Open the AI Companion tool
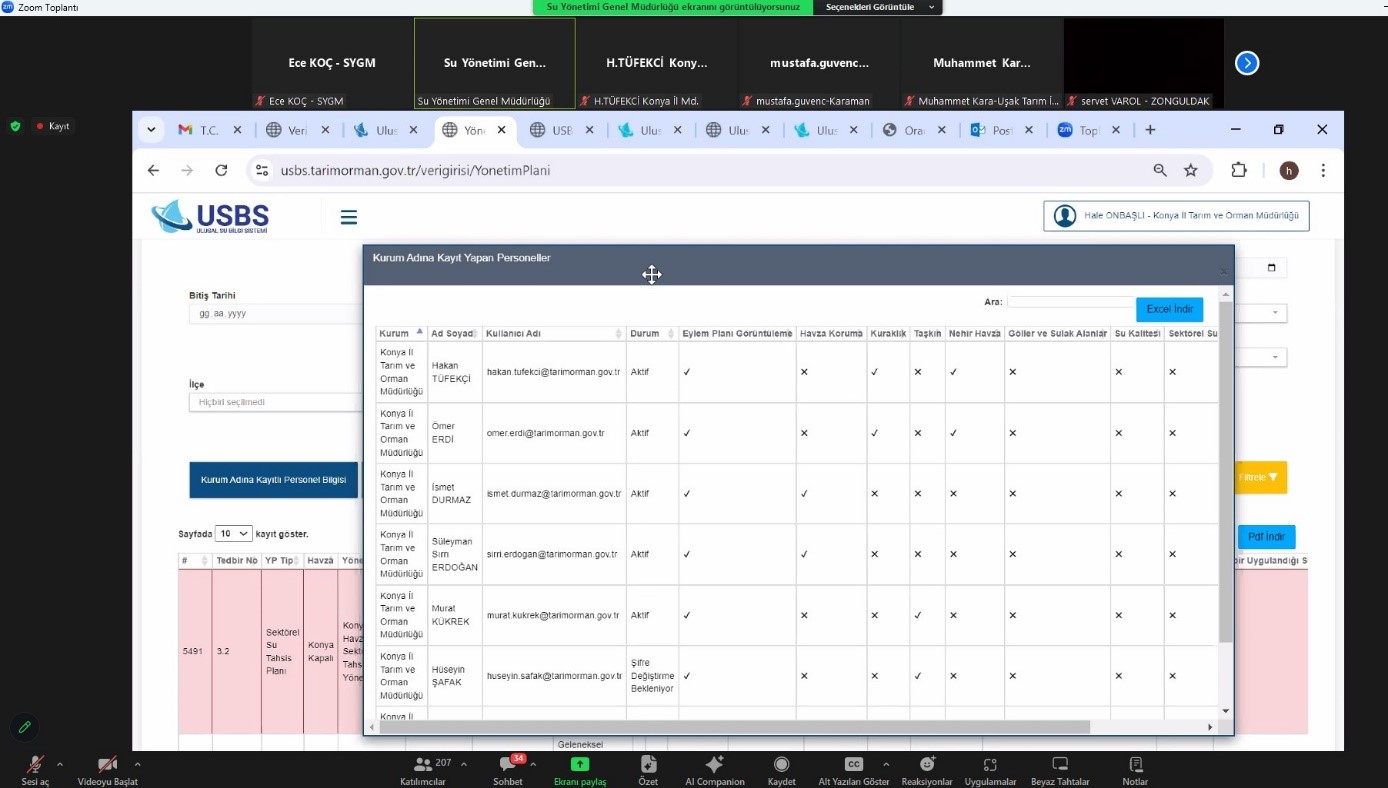 point(714,765)
